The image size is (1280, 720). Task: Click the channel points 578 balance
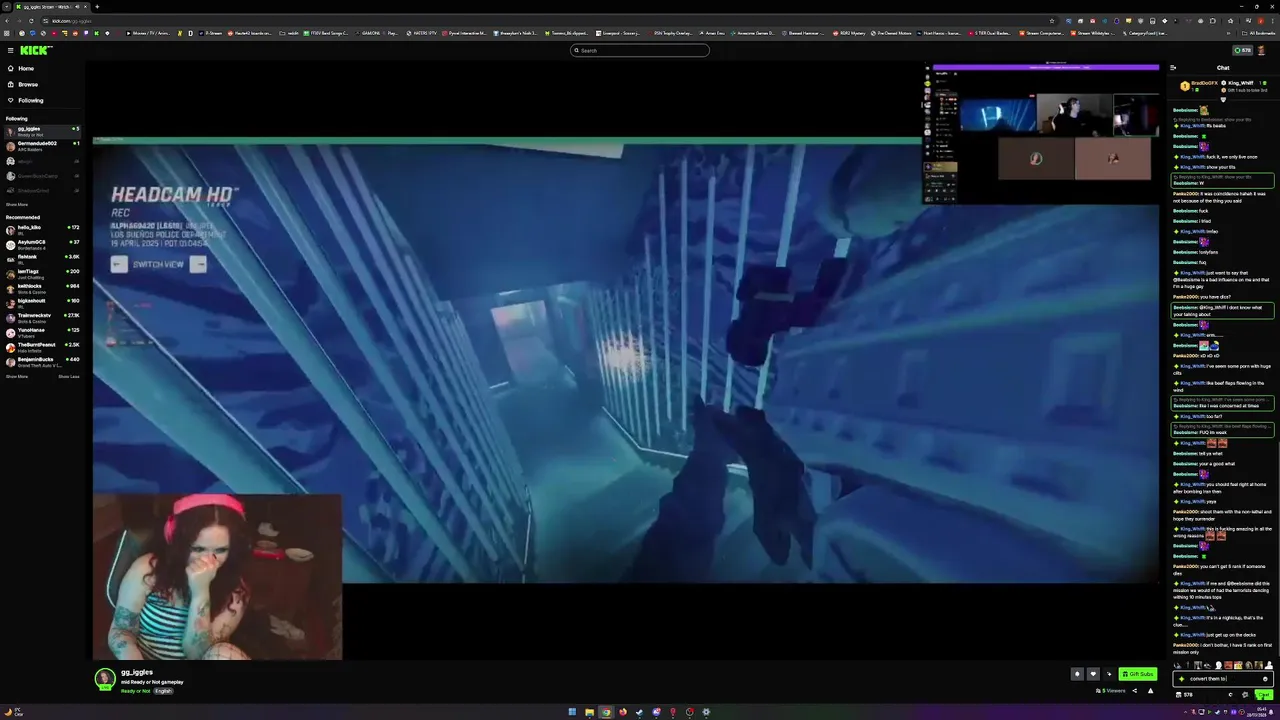point(1185,694)
